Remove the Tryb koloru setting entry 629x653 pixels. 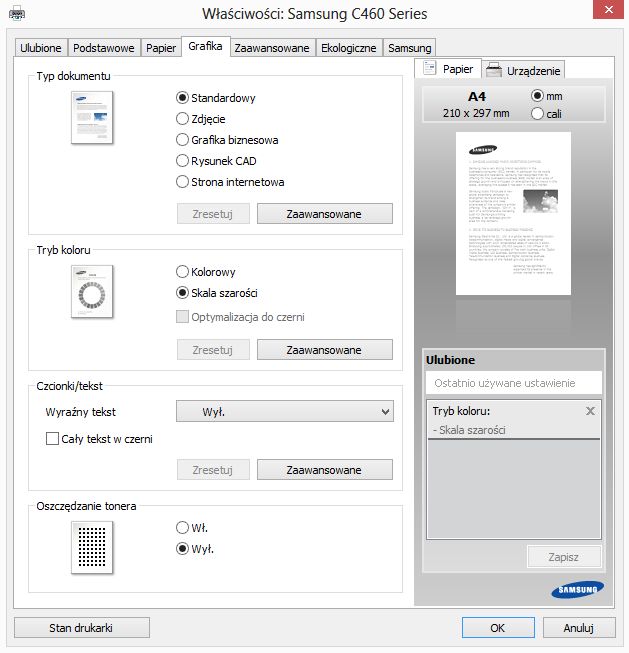[590, 411]
